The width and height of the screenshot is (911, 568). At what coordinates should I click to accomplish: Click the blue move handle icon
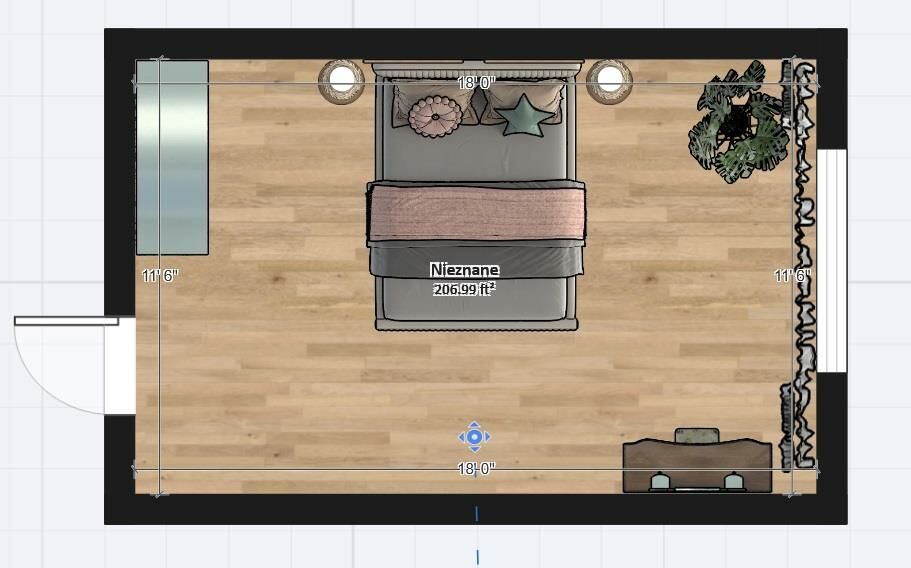(475, 437)
